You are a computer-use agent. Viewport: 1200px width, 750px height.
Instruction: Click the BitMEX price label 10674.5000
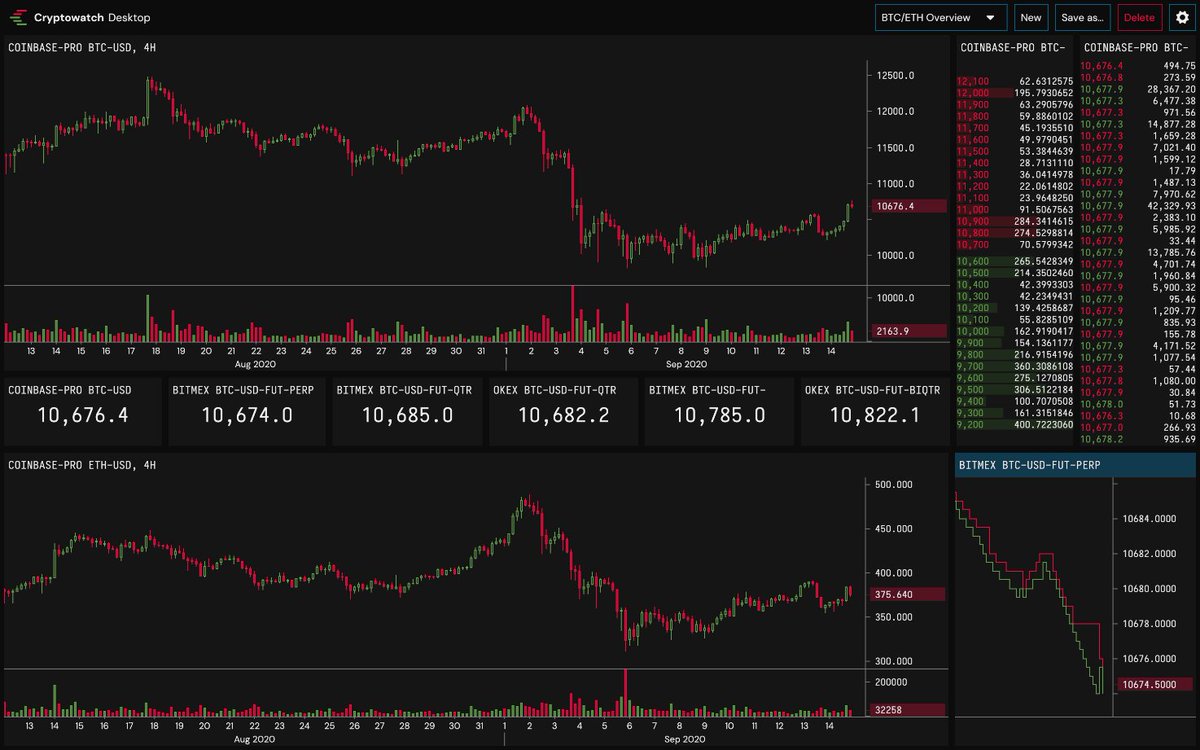tap(1155, 685)
